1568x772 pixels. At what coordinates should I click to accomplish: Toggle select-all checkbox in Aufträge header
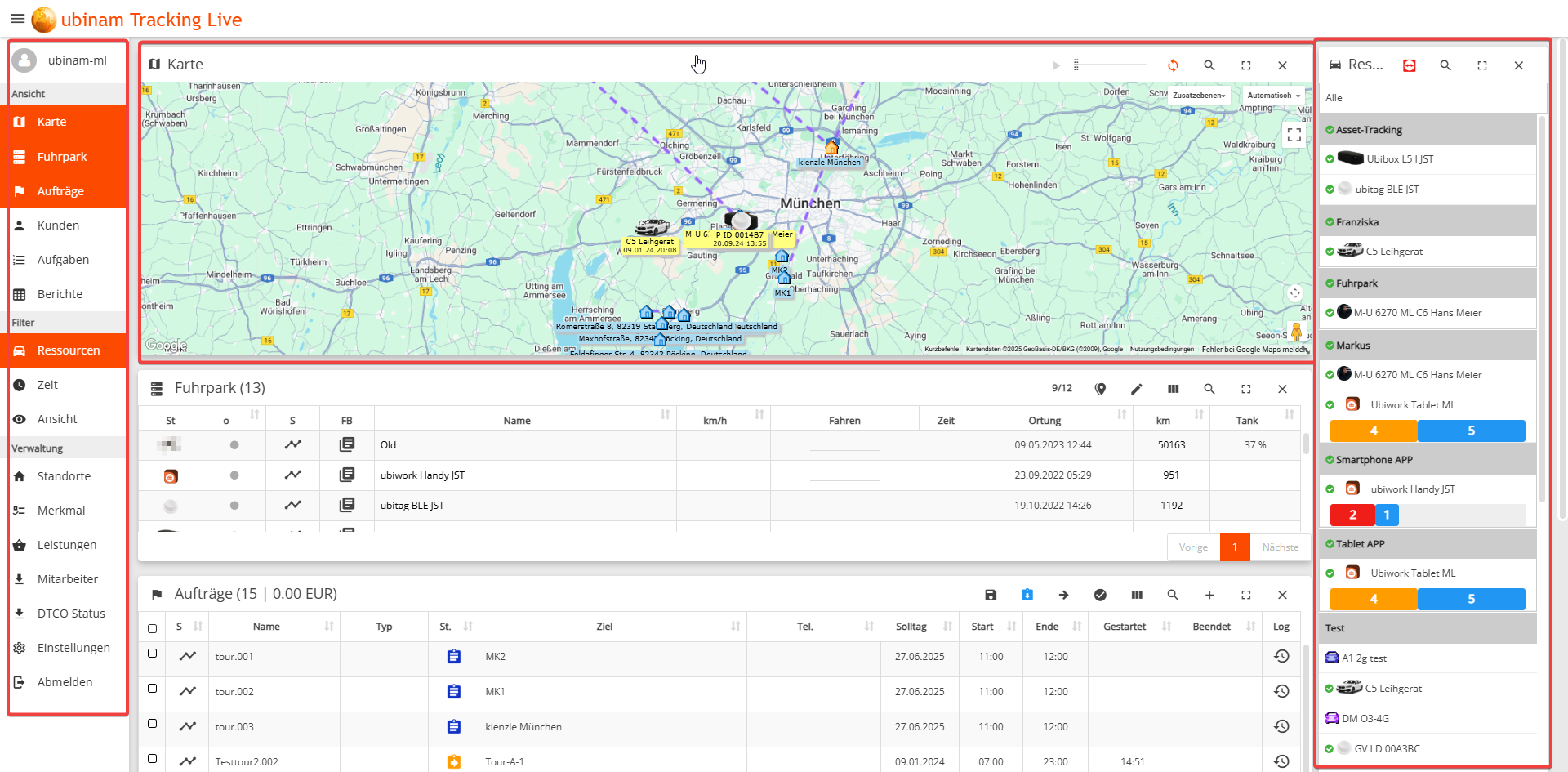click(x=152, y=628)
